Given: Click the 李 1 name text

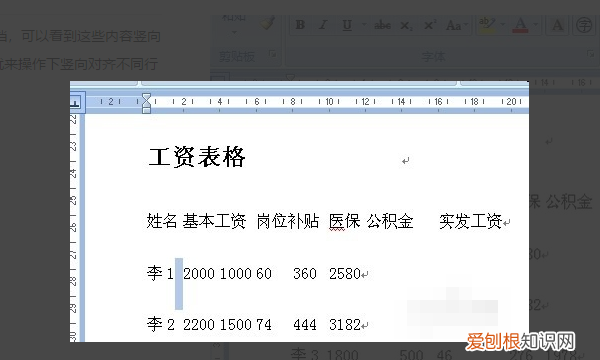Looking at the screenshot, I should (x=160, y=273).
